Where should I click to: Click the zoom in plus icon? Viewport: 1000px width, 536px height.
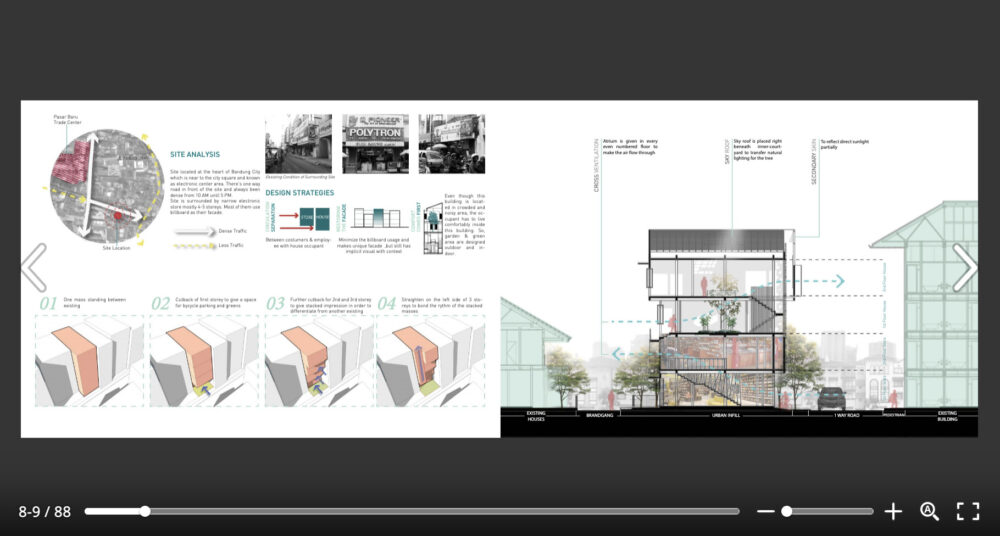[x=893, y=511]
